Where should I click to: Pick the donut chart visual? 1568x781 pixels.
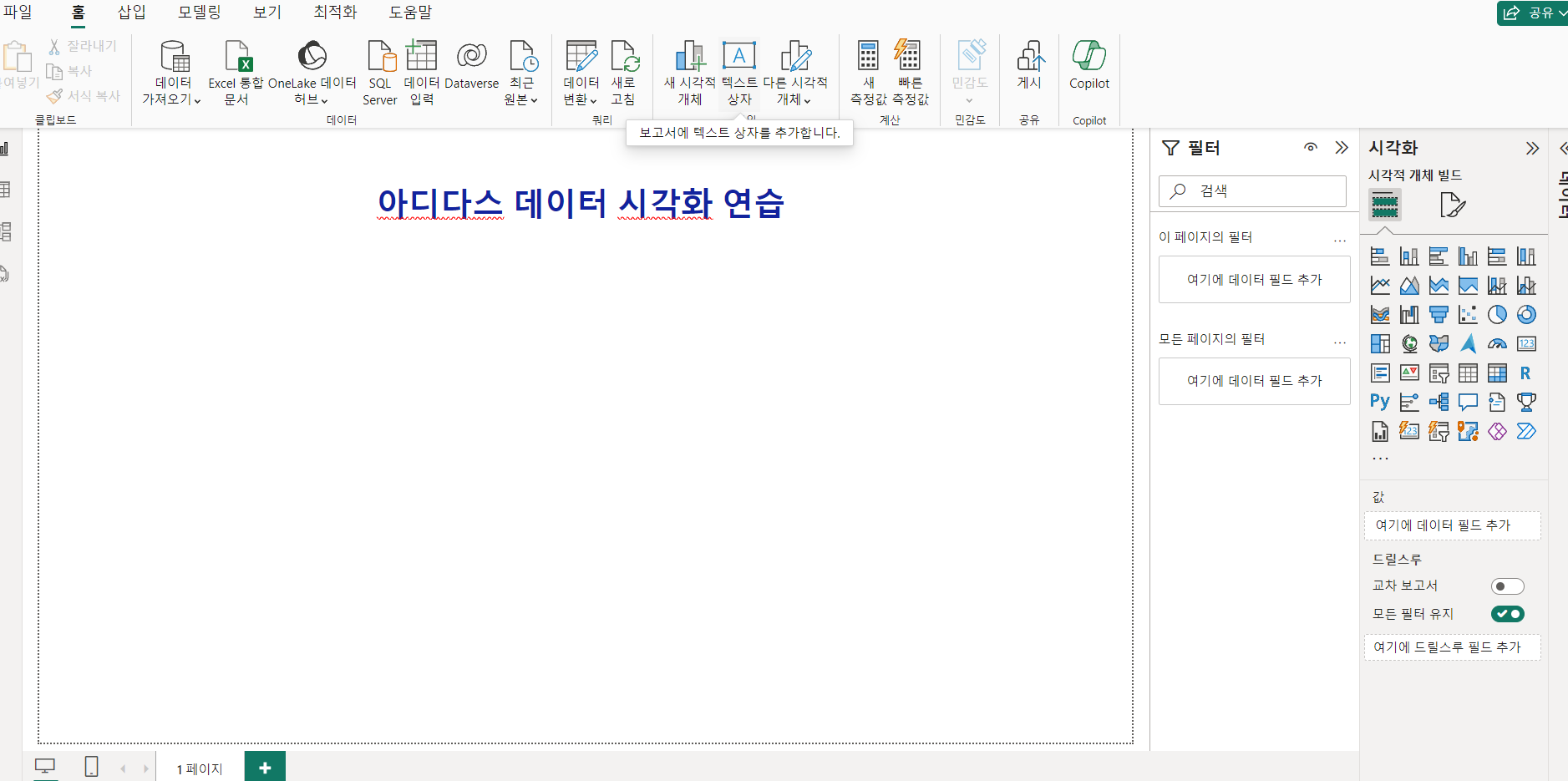tap(1526, 315)
